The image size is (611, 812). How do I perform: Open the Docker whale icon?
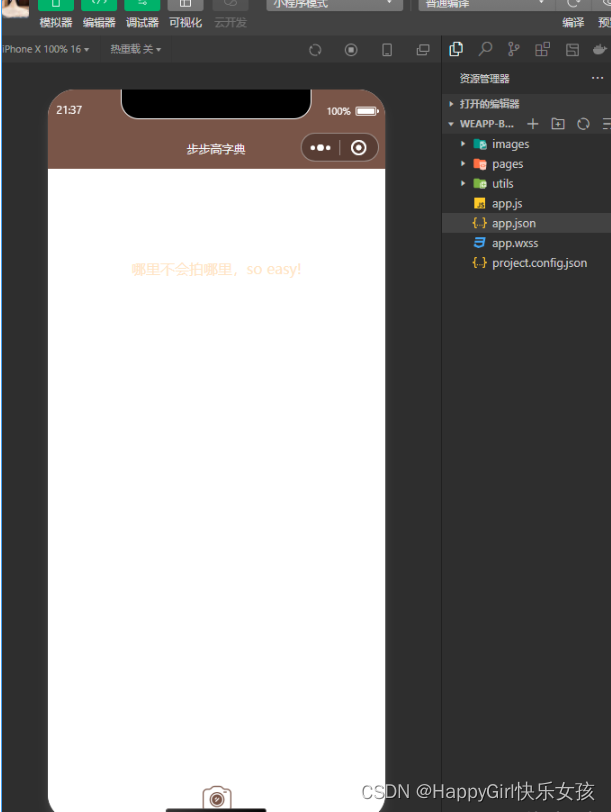(600, 50)
